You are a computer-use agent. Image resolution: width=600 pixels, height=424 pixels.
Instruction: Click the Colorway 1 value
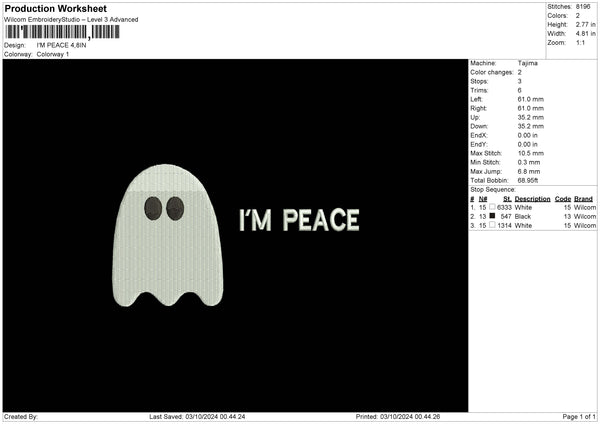click(53, 54)
